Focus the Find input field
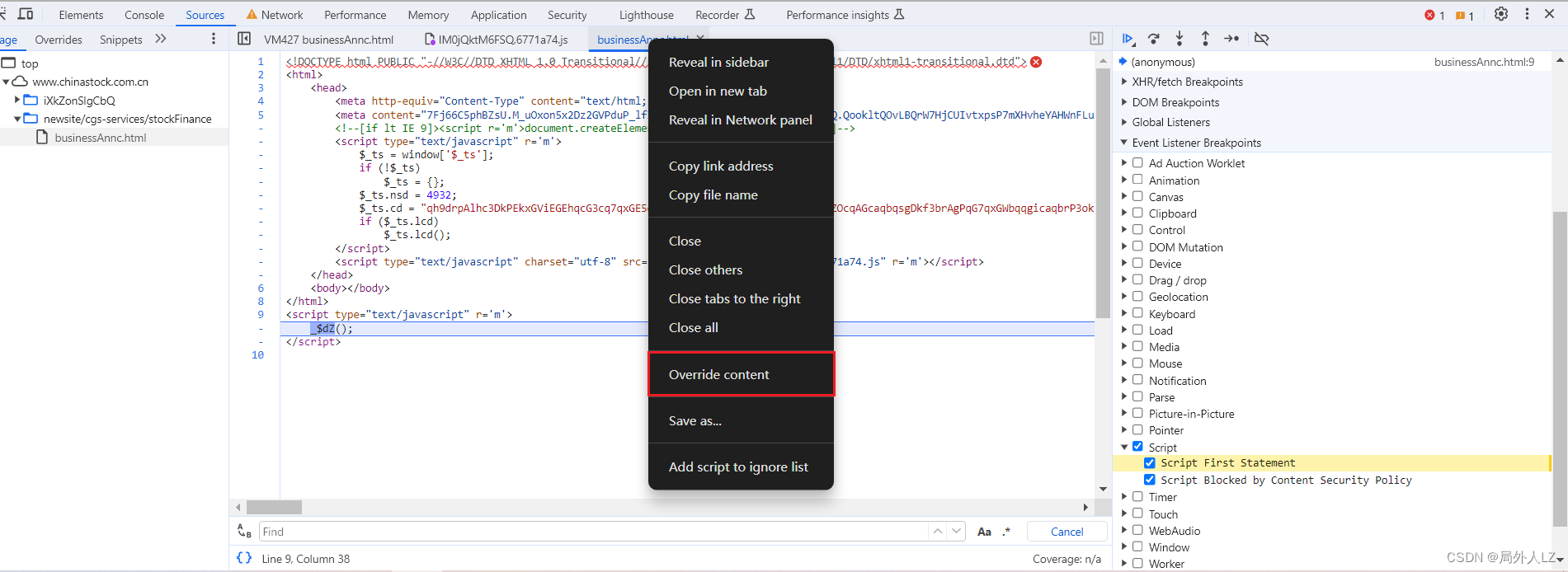 click(x=594, y=532)
